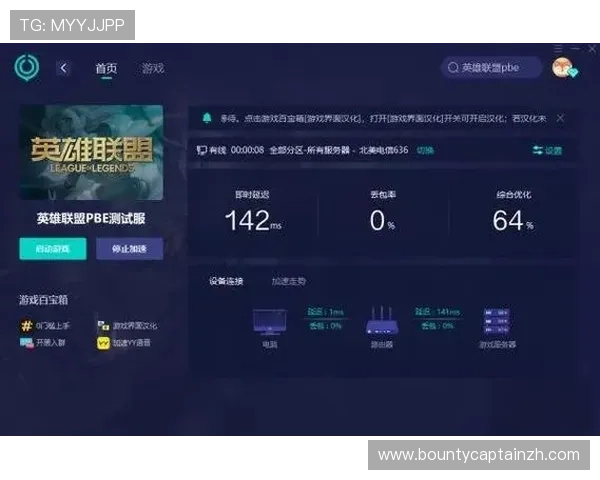This screenshot has width=600, height=480.
Task: Click the 00:00:08 elapsed timer
Action: (247, 150)
